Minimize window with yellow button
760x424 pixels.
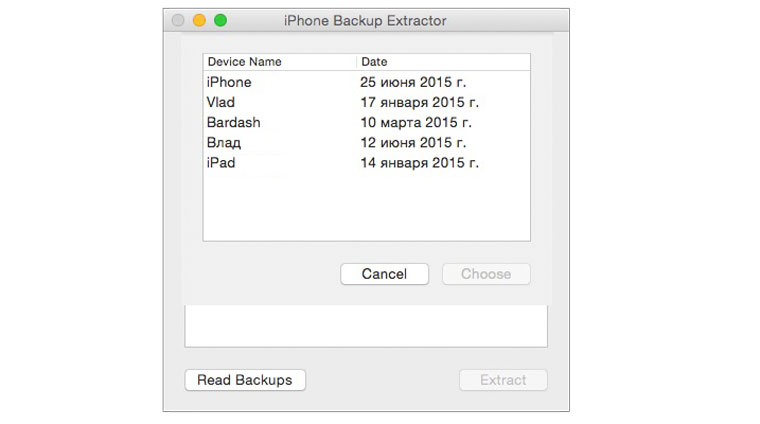[x=199, y=20]
